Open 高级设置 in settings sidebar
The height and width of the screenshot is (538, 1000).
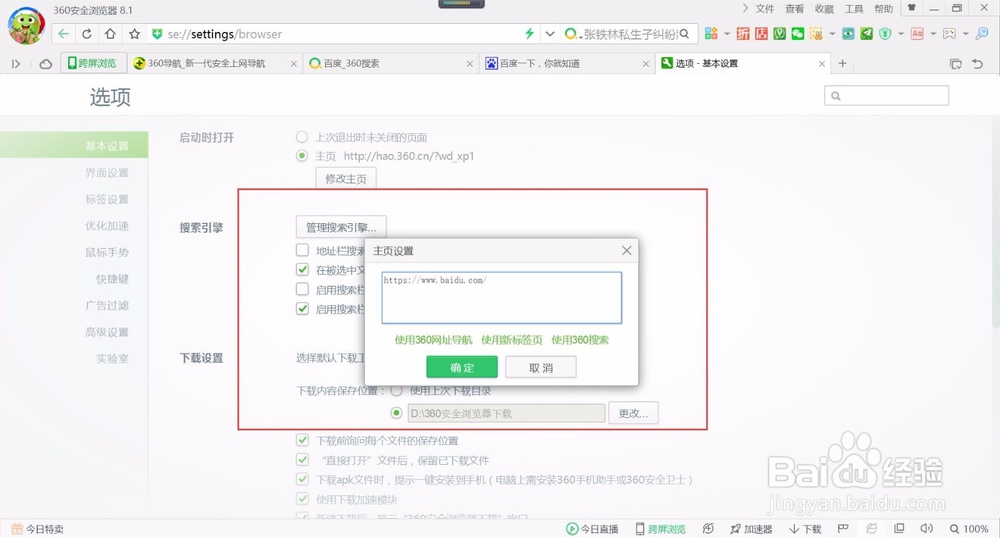click(107, 332)
